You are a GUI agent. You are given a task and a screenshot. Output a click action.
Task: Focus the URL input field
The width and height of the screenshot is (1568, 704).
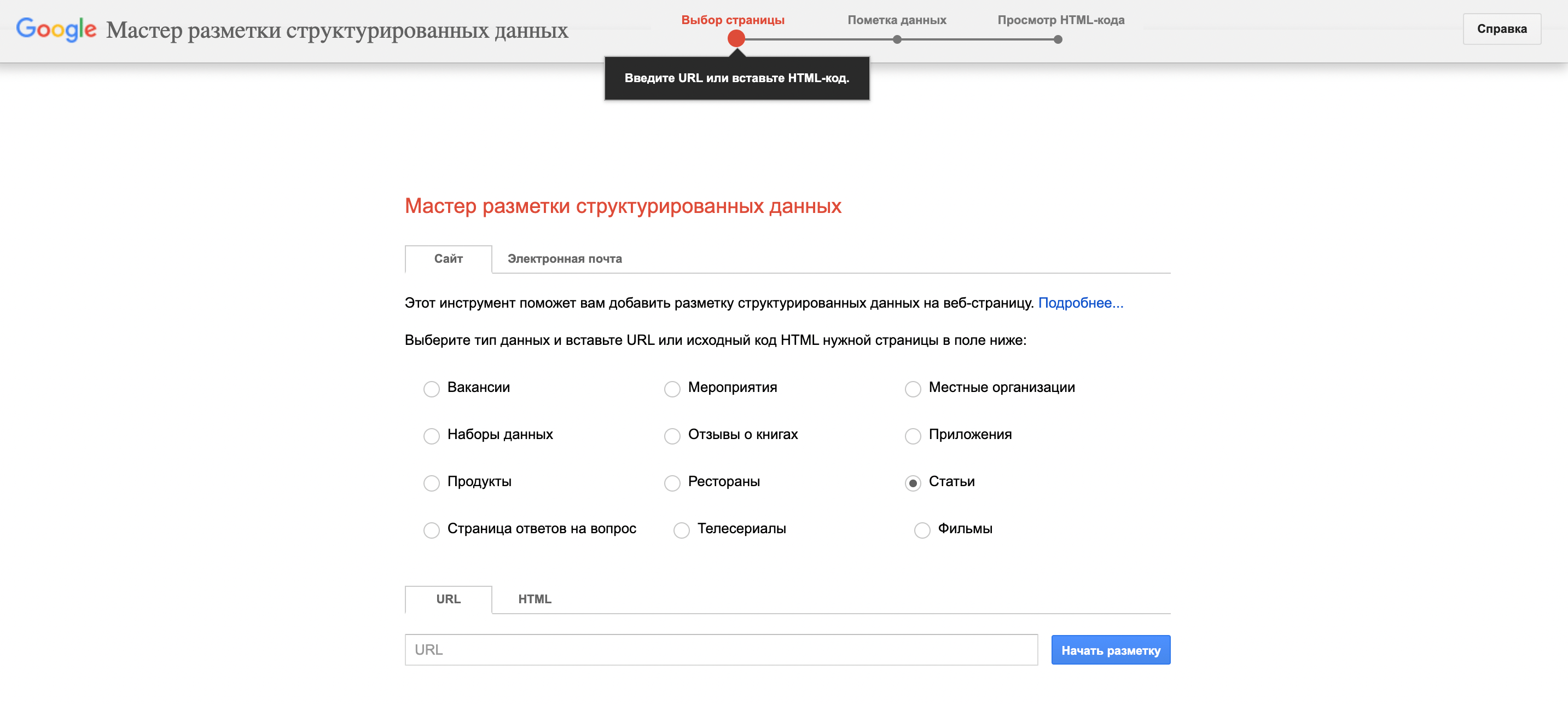[x=721, y=650]
